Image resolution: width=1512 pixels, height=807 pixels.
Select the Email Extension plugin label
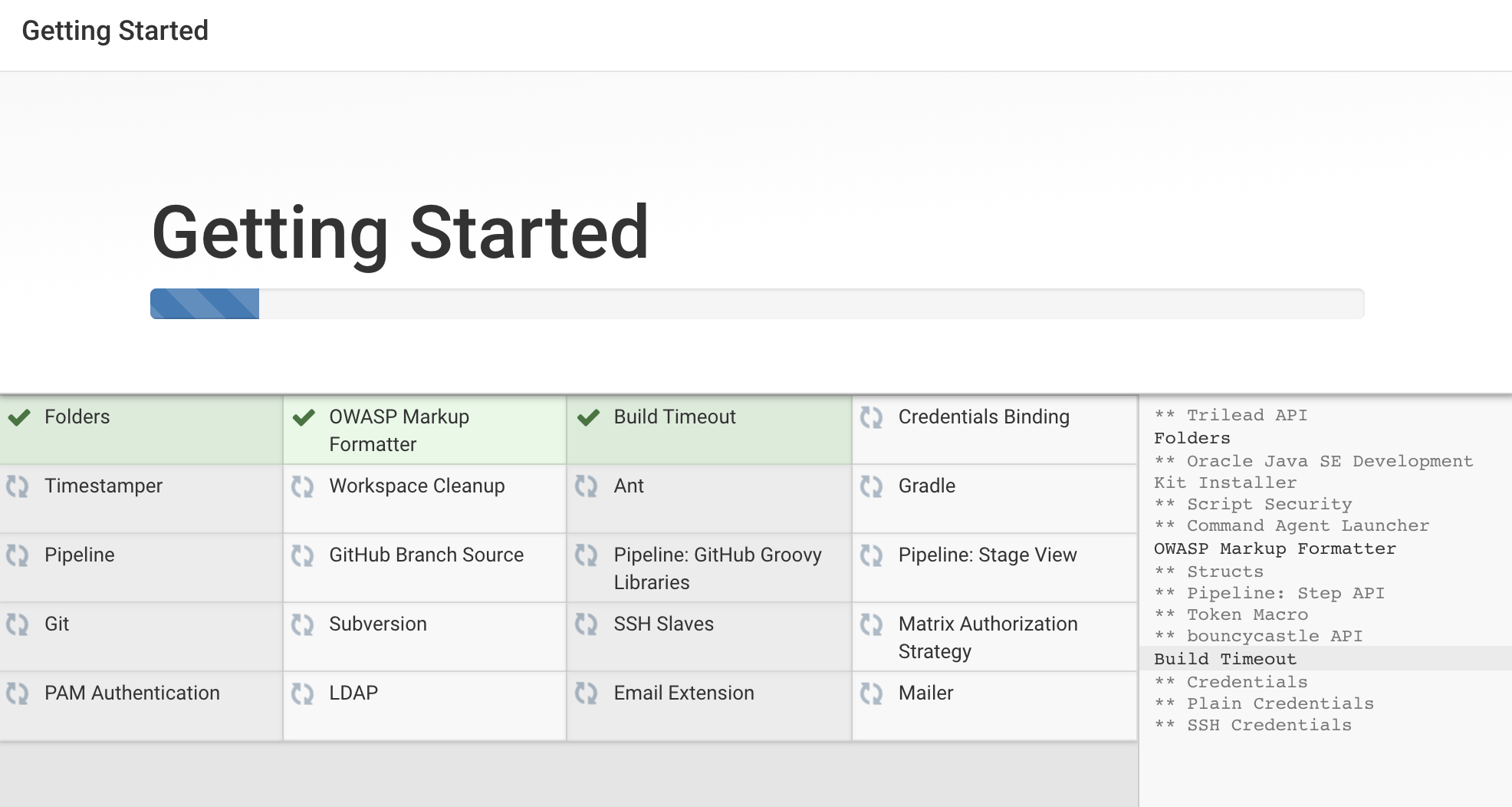coord(684,693)
